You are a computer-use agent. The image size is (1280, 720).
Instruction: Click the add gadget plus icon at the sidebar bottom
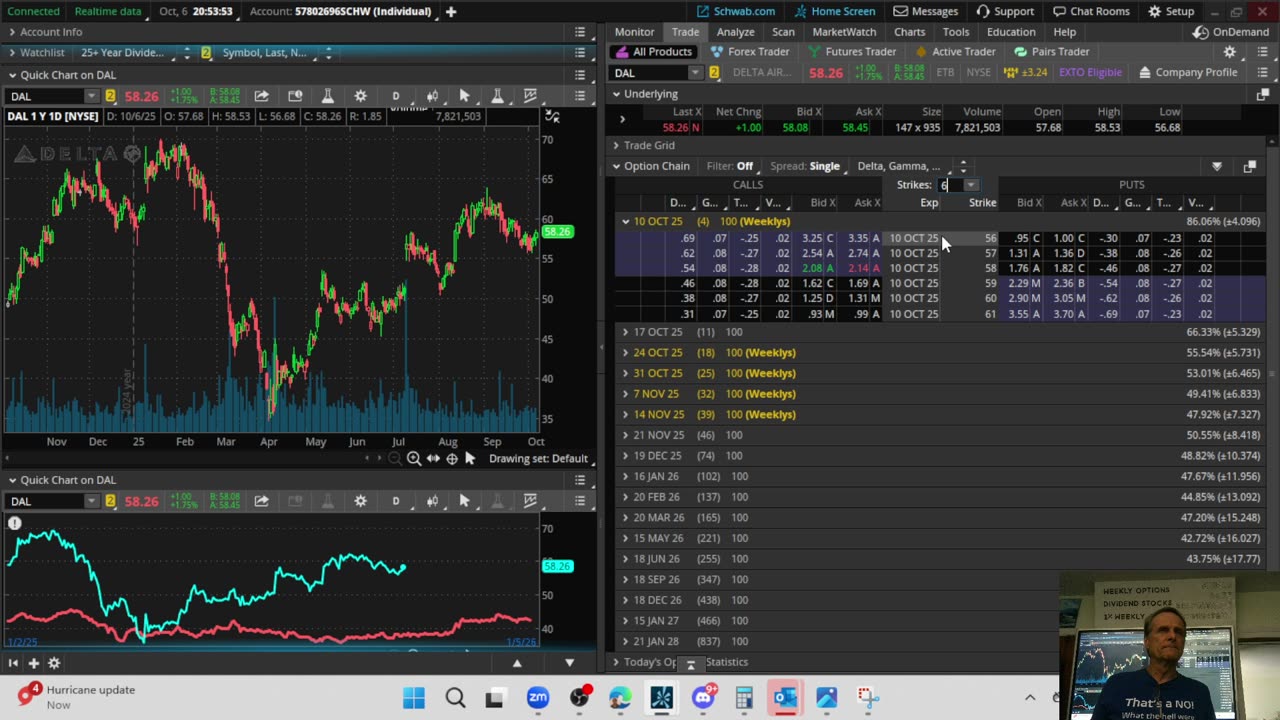(33, 662)
